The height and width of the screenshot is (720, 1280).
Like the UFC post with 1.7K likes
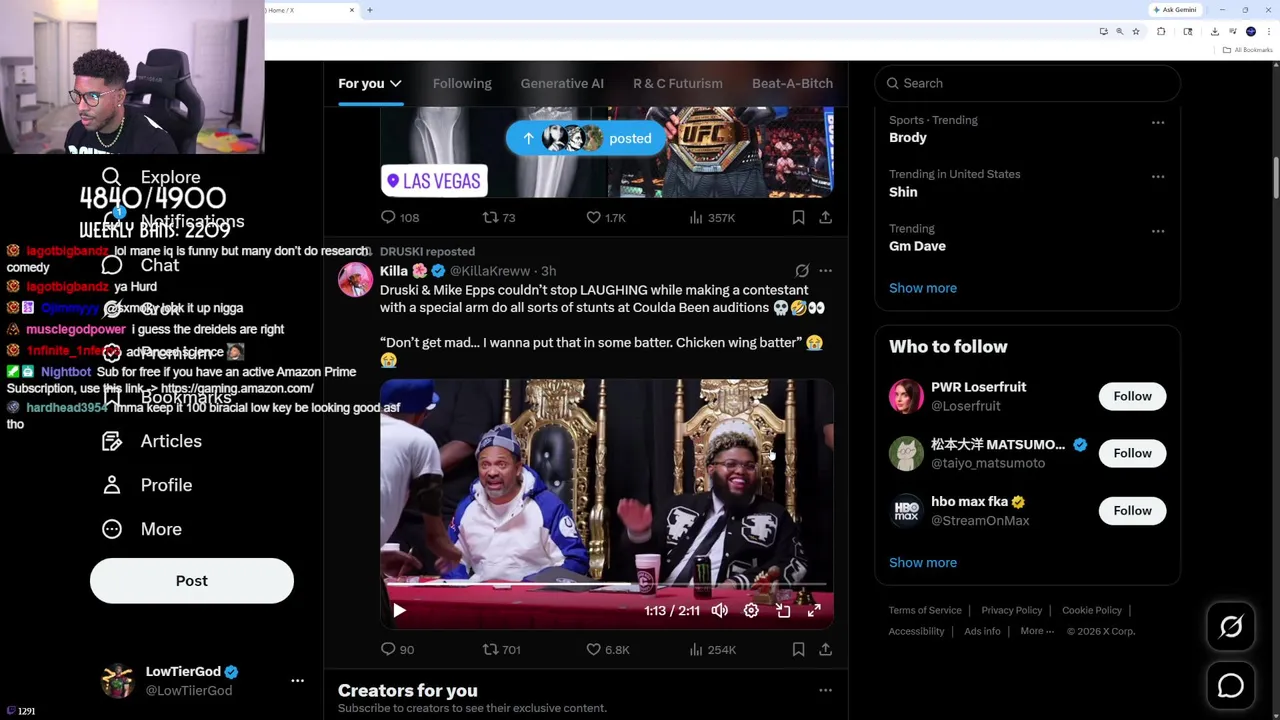click(x=606, y=217)
